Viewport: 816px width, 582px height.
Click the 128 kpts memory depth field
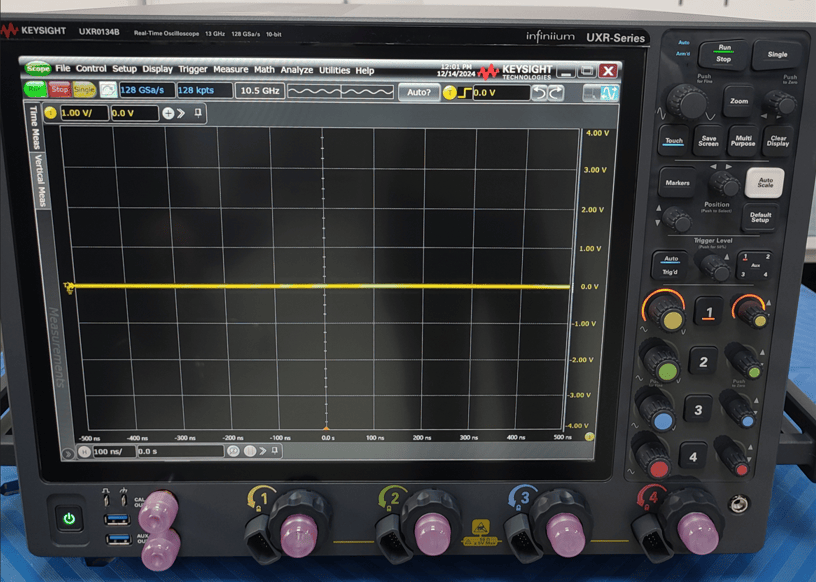[x=204, y=90]
